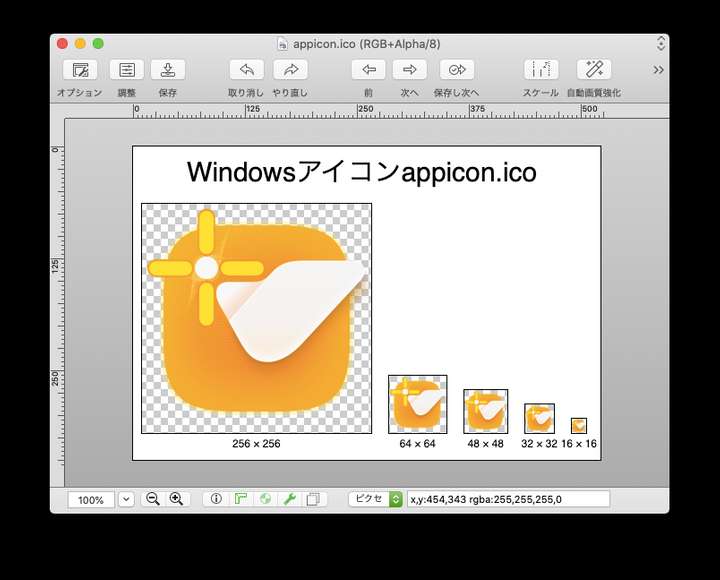The image size is (720, 580).
Task: Open the スケール scale tool
Action: click(541, 70)
